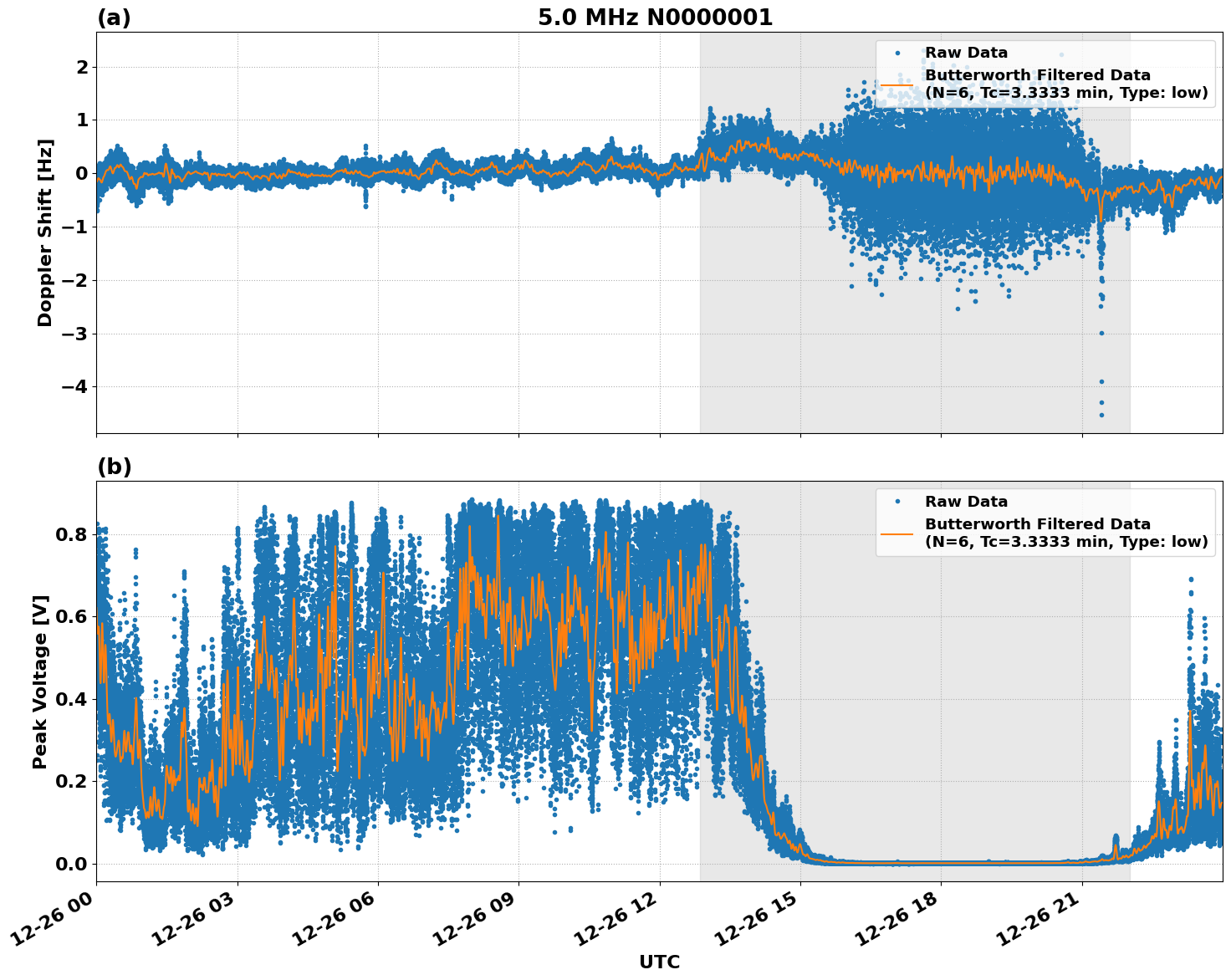Click the "Peak Voltage [V]" y-axis label
This screenshot has height=980, width=1231.
click(40, 681)
